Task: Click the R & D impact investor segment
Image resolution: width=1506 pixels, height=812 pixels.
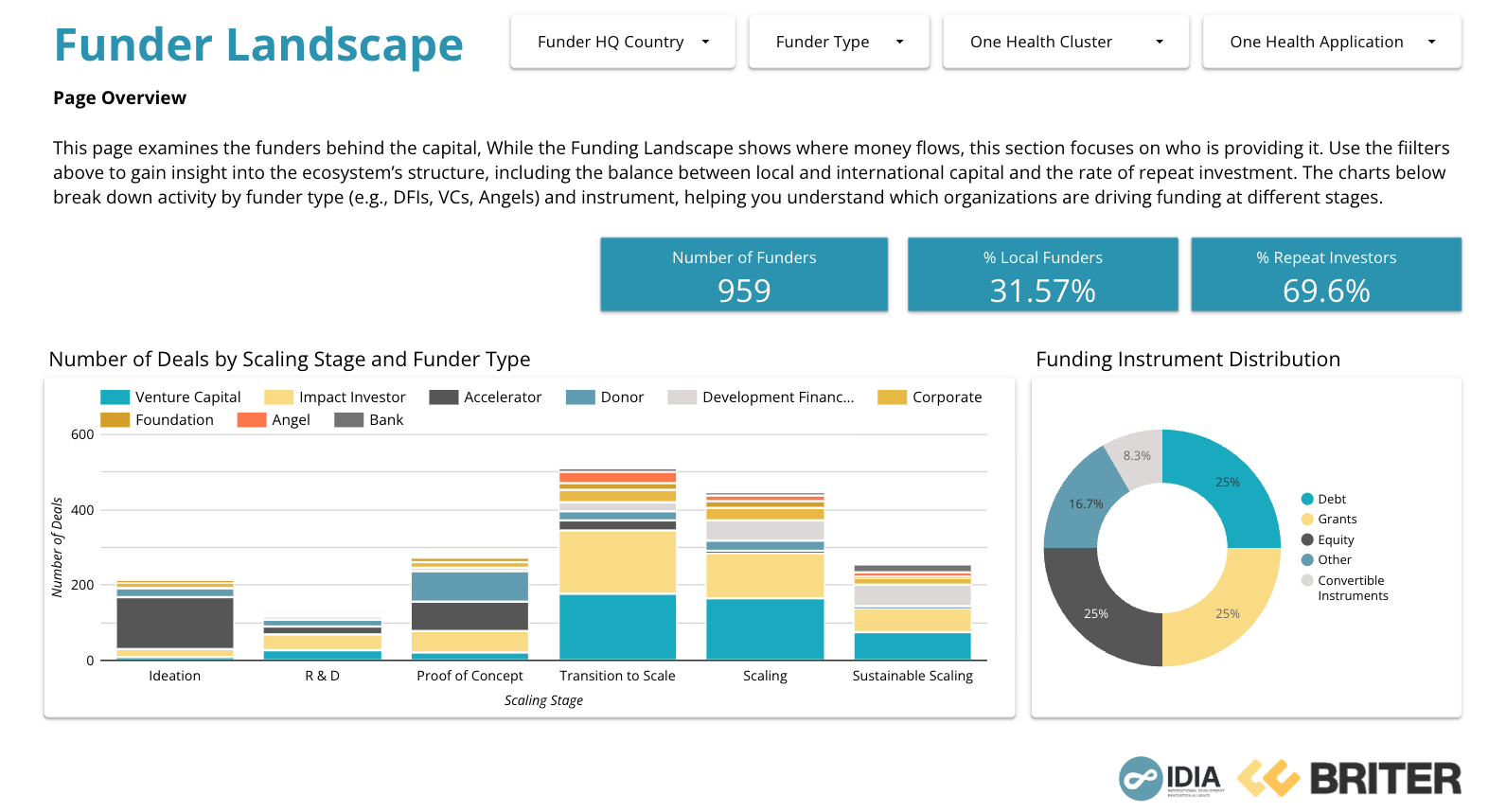Action: 323,642
